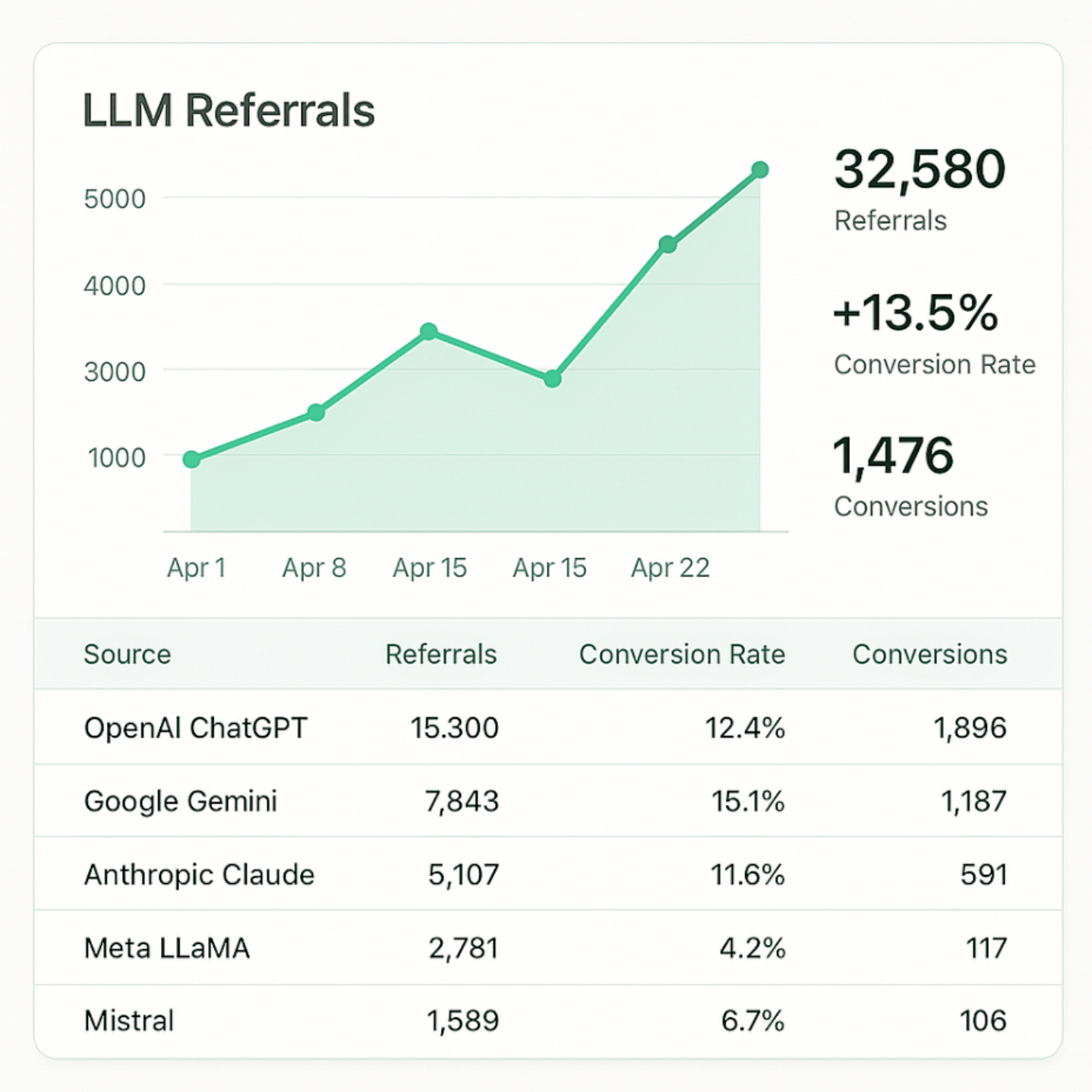Select the Mistral source row
Image resolution: width=1092 pixels, height=1092 pixels.
click(x=548, y=1021)
